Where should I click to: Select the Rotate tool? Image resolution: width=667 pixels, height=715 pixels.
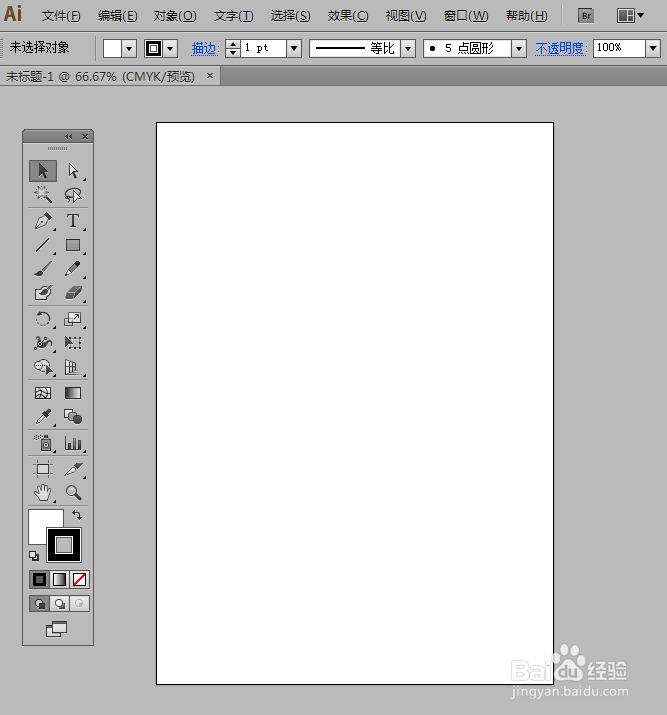click(43, 319)
